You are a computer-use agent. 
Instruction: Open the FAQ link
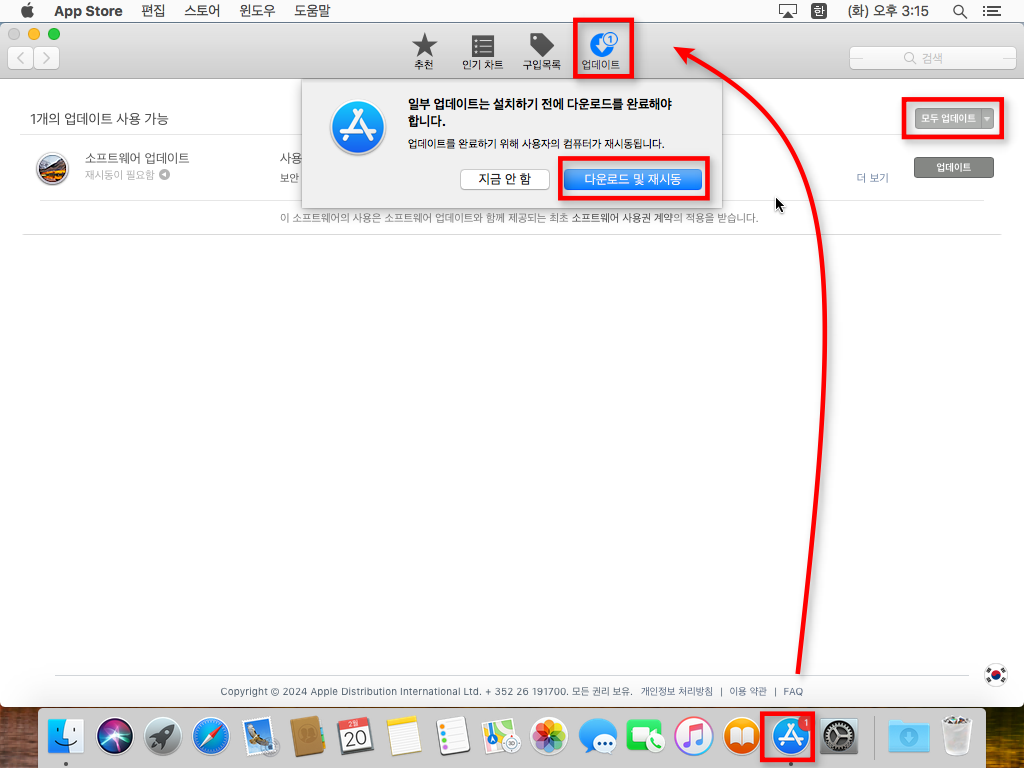[x=793, y=691]
